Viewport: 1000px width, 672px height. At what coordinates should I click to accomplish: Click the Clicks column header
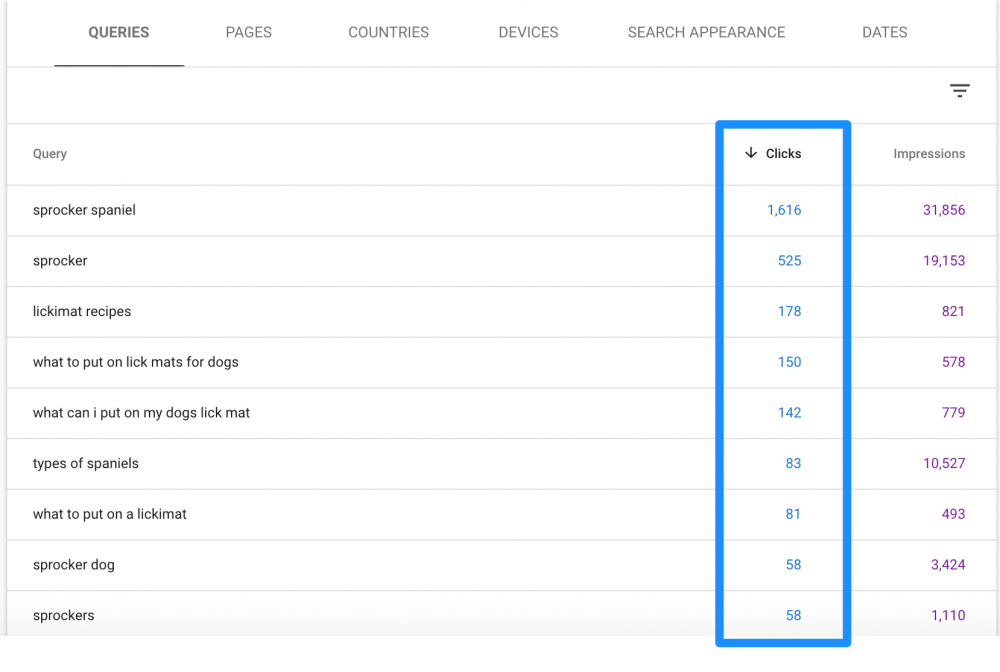click(x=783, y=154)
